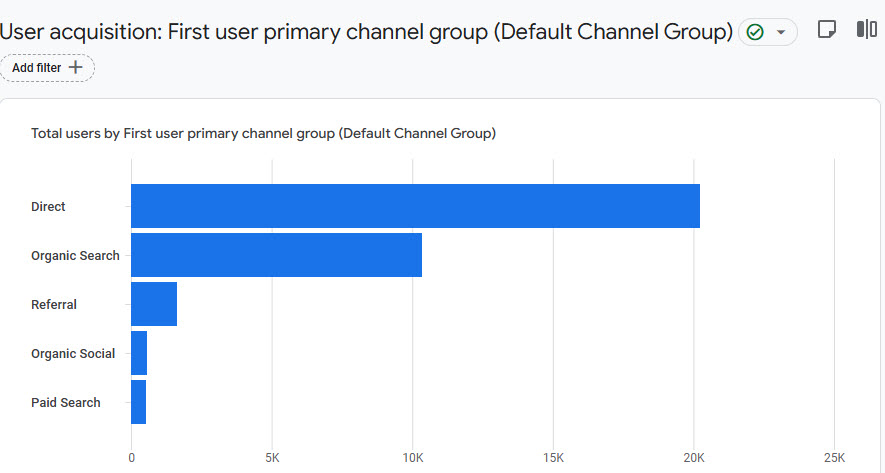
Task: Select the Organic Search bar
Action: (276, 255)
